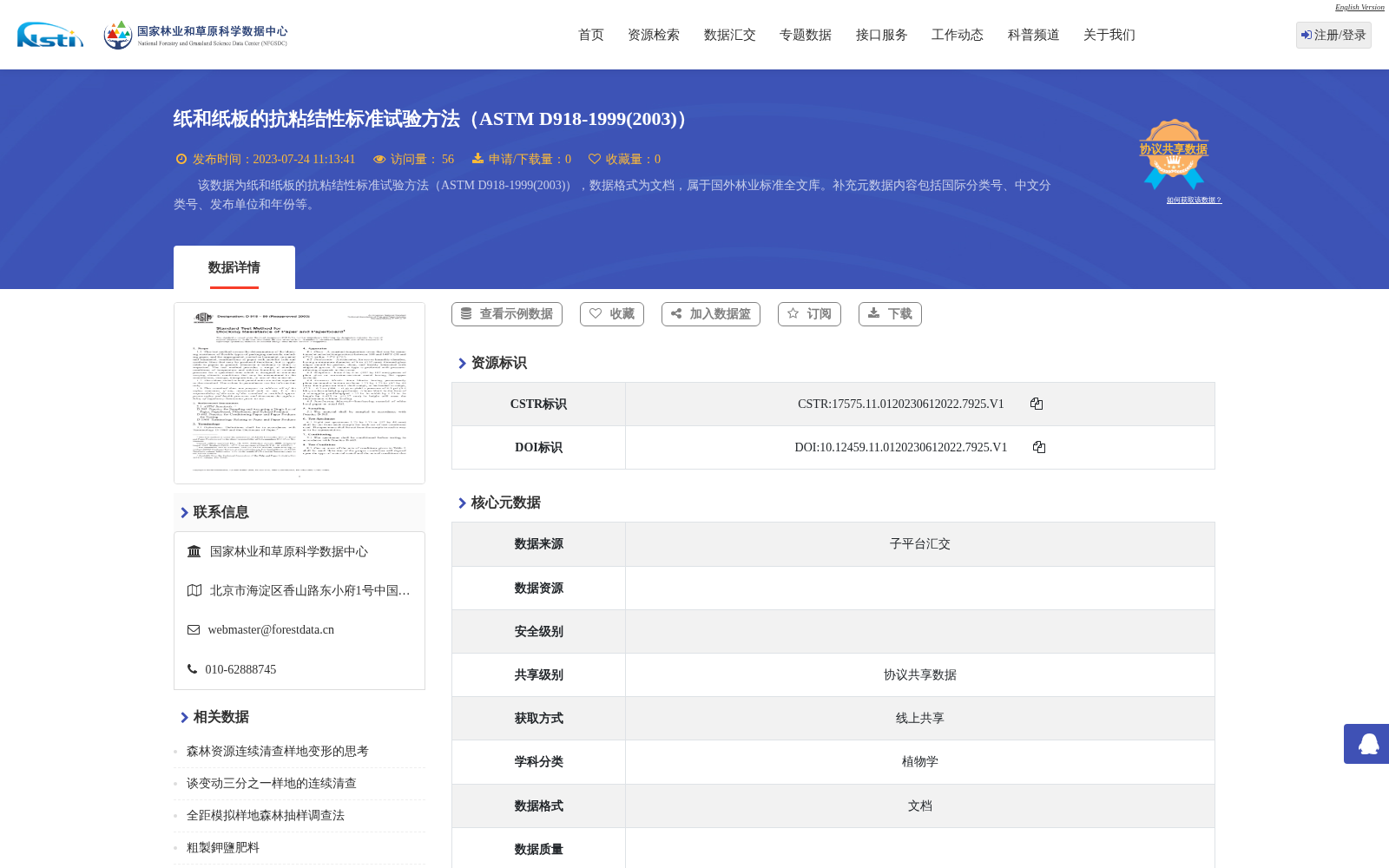The width and height of the screenshot is (1389, 868).
Task: Open related data 谈变动三分之一样地的连续清查
Action: [x=272, y=784]
